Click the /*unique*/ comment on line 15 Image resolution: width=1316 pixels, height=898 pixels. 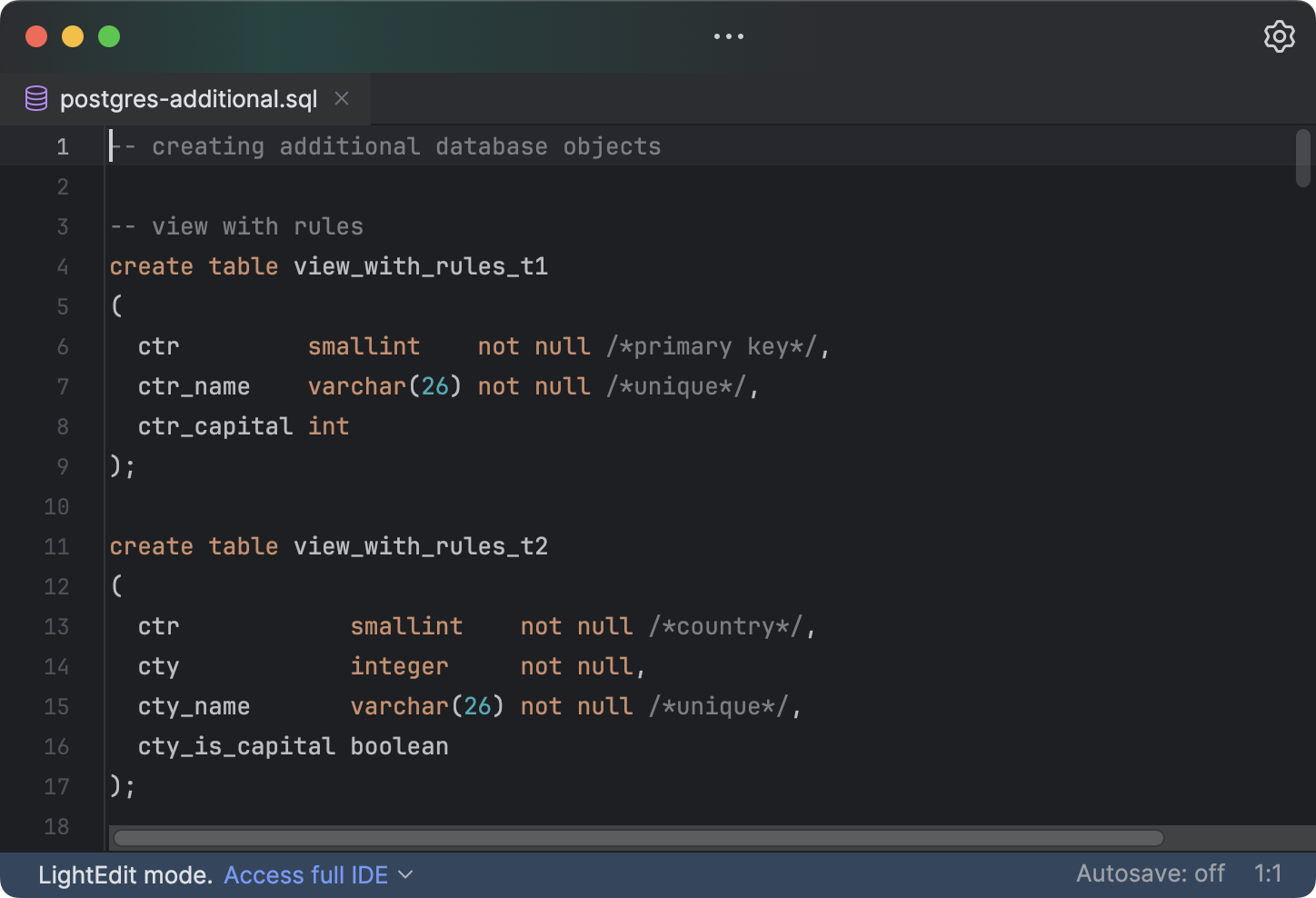[719, 706]
